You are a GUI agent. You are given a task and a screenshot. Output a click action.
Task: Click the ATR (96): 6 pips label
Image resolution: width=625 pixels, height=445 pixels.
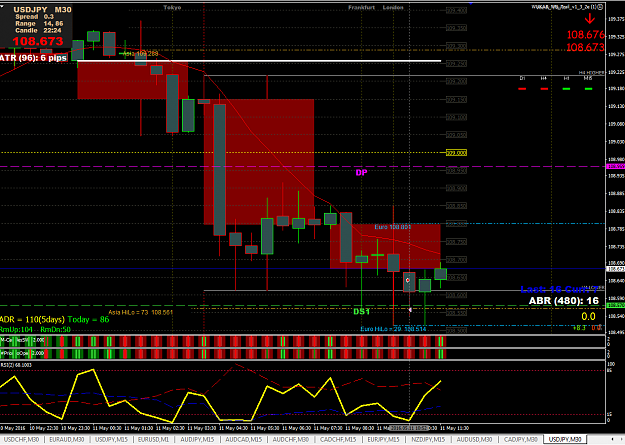coord(33,58)
